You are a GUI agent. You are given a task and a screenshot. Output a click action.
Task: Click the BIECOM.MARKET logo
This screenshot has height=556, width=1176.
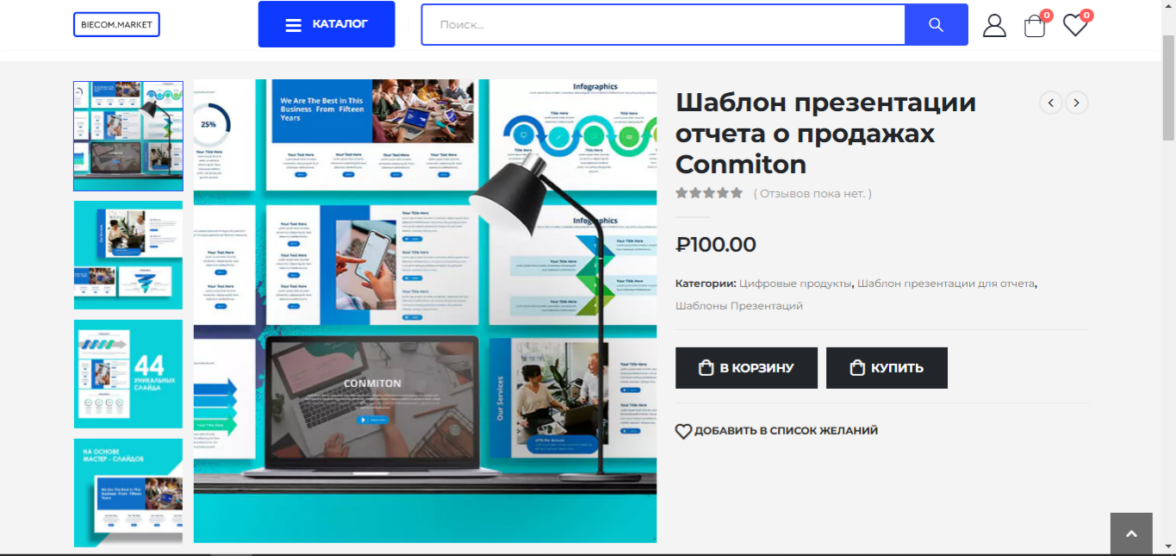click(116, 24)
